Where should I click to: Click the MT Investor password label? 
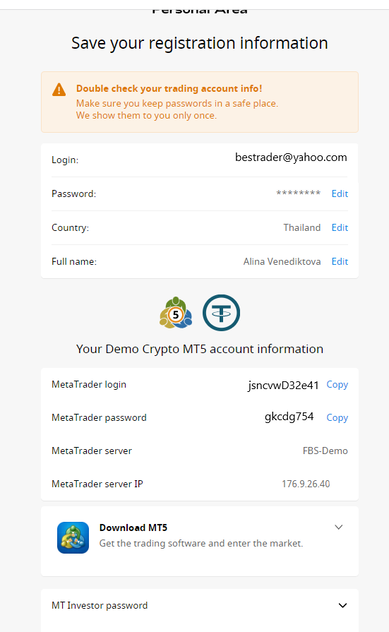pyautogui.click(x=100, y=605)
